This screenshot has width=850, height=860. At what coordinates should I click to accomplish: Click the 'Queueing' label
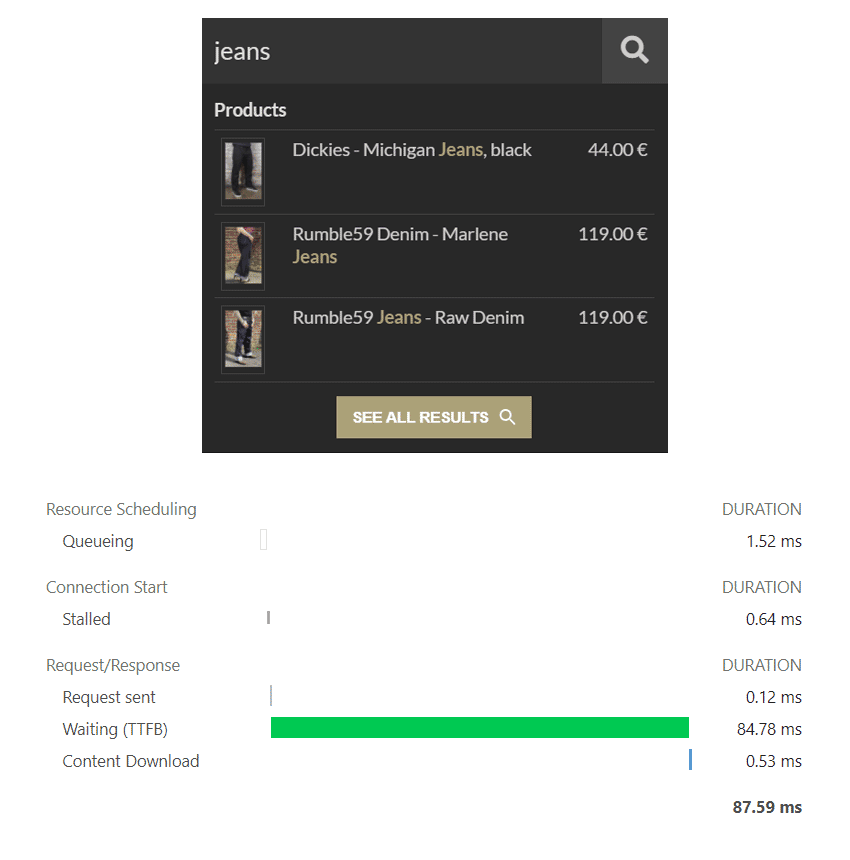98,541
